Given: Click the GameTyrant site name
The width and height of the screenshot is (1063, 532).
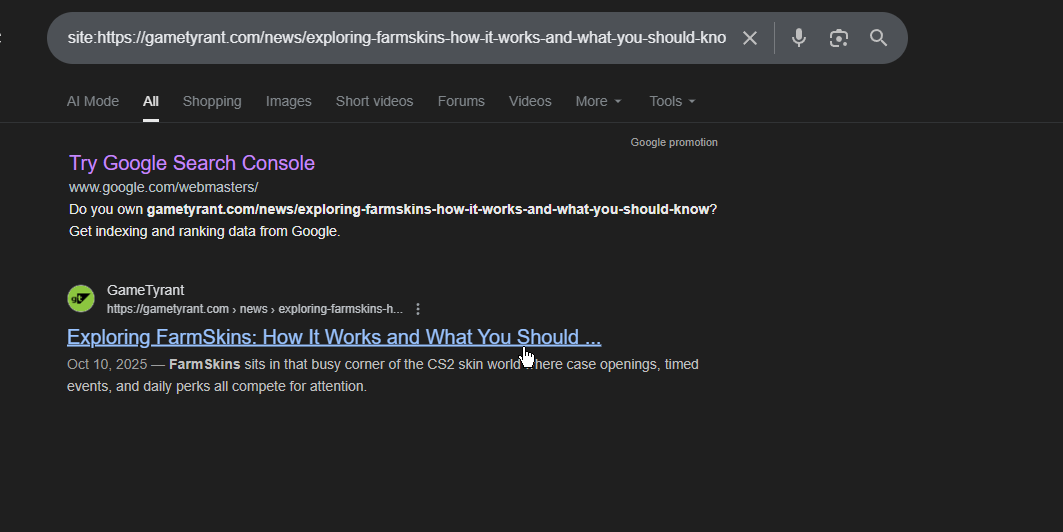Looking at the screenshot, I should (146, 290).
